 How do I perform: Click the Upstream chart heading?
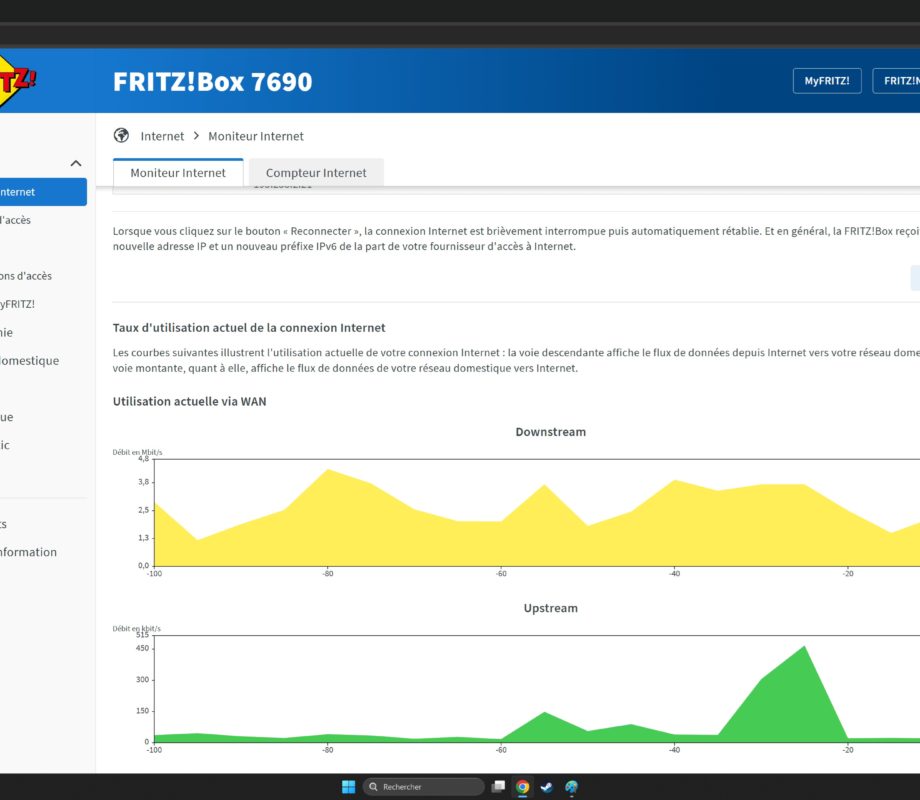(x=550, y=608)
